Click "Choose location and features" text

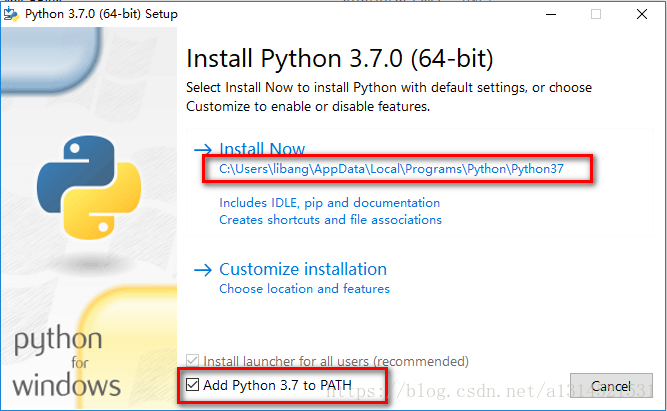(304, 289)
